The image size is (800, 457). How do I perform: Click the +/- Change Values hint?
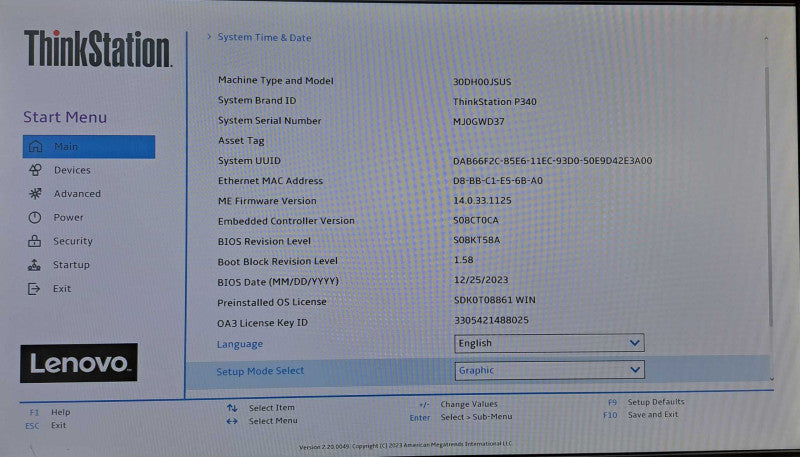point(458,404)
